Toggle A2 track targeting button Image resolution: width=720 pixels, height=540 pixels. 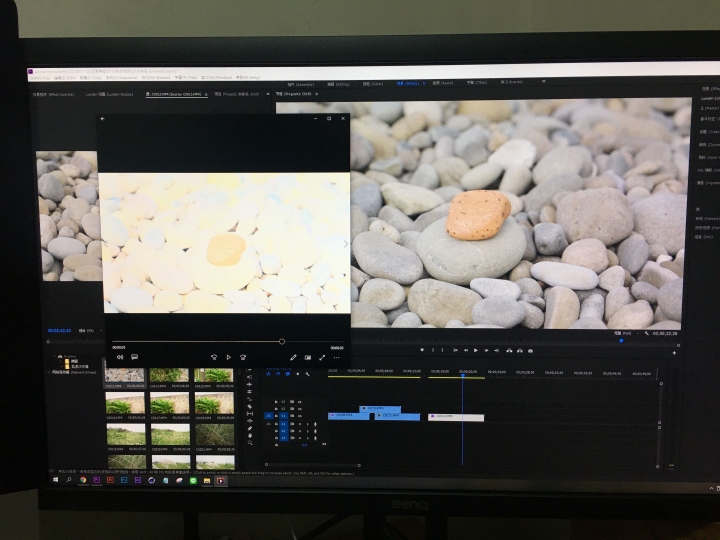283,431
